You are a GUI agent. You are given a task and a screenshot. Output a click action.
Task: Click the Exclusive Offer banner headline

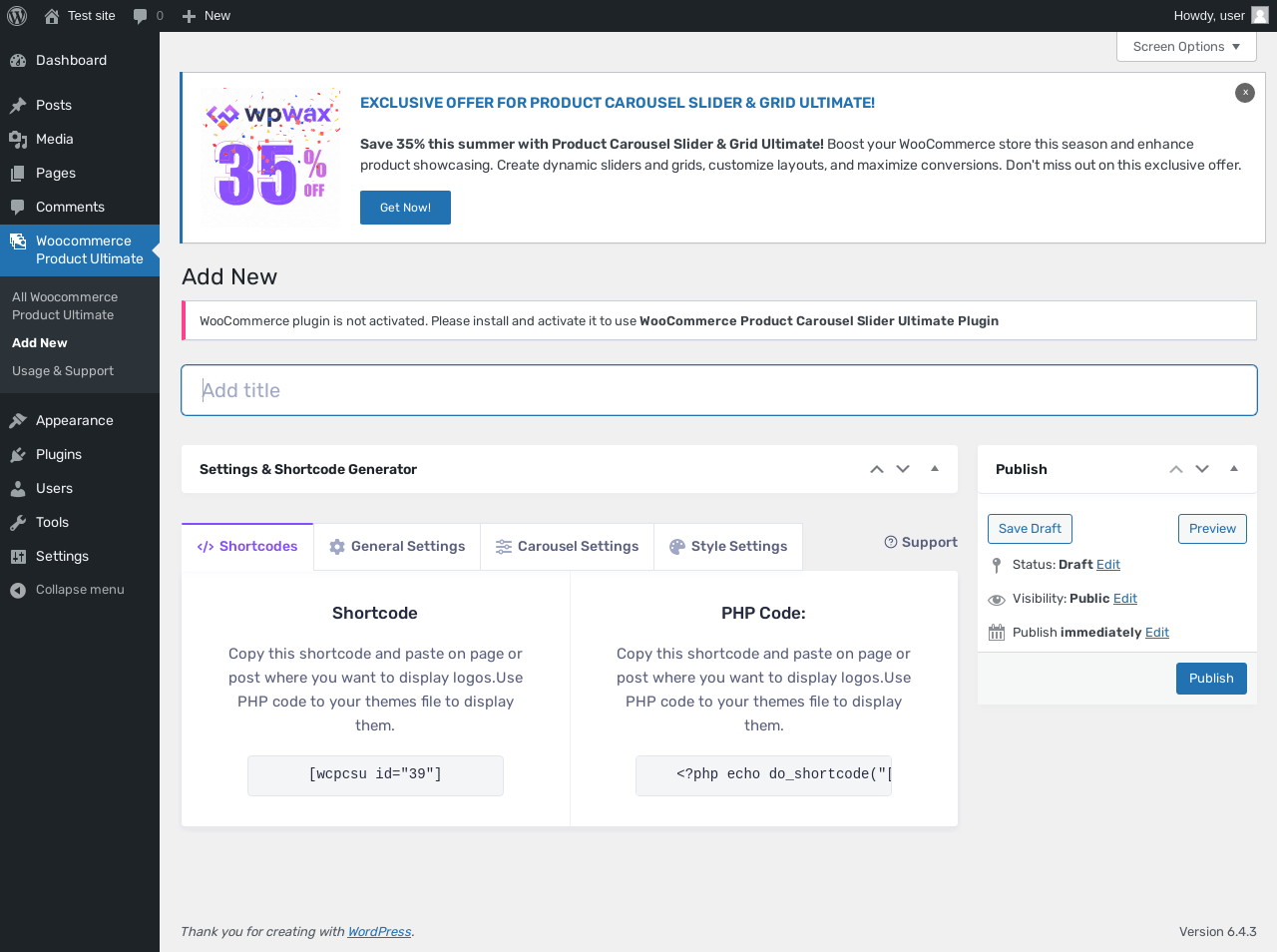coord(618,103)
